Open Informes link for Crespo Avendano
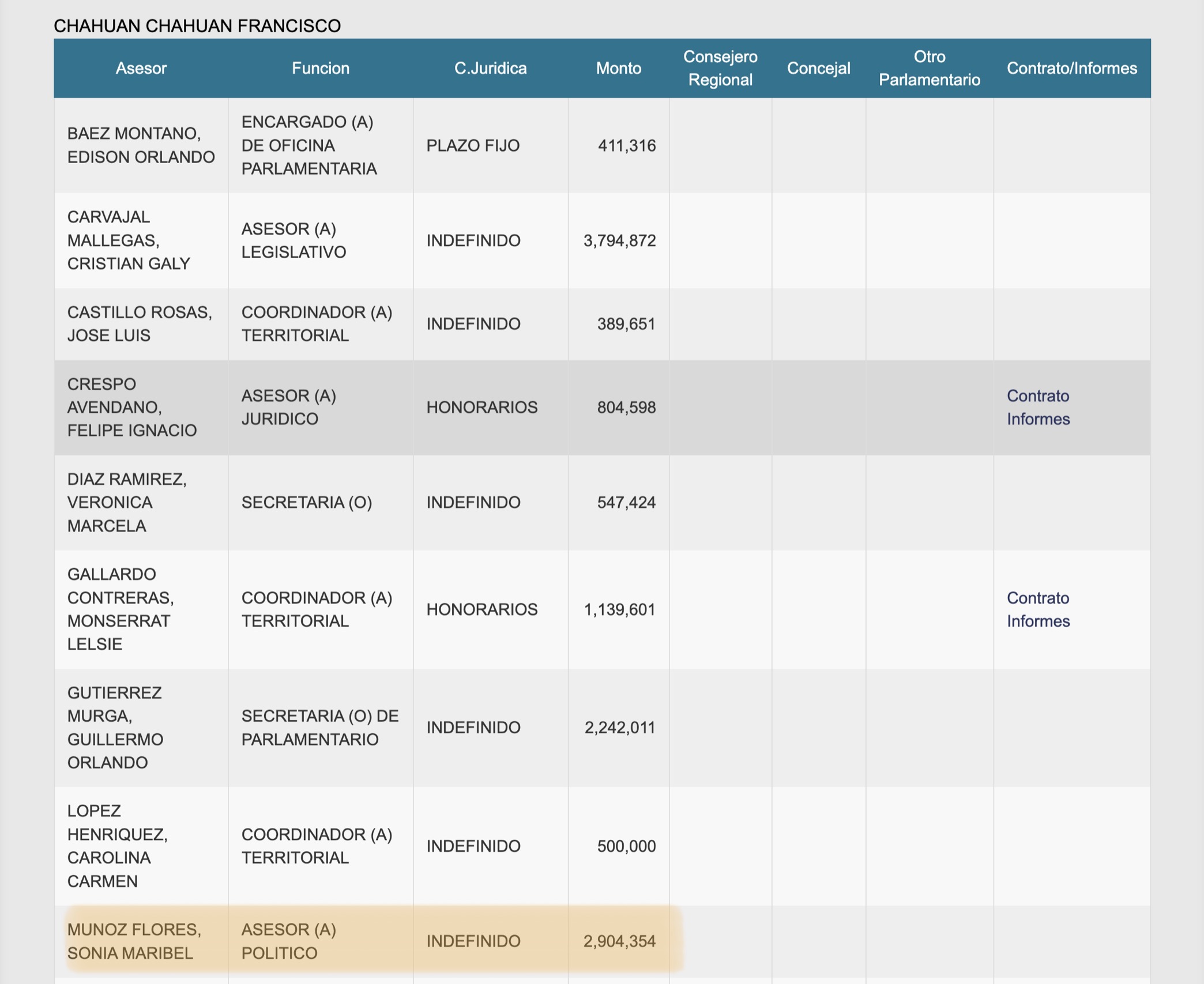This screenshot has height=984, width=1204. 1038,419
